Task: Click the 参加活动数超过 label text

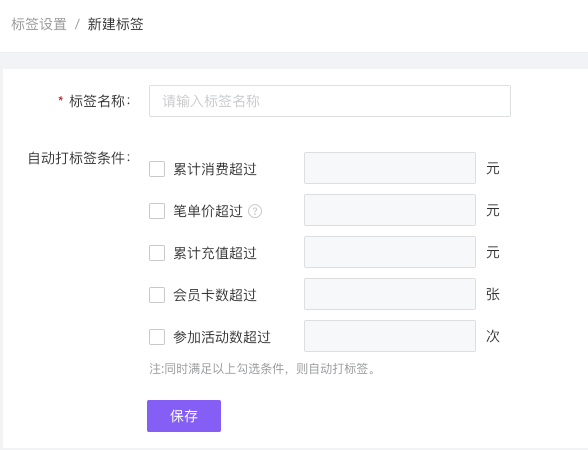Action: pos(222,337)
